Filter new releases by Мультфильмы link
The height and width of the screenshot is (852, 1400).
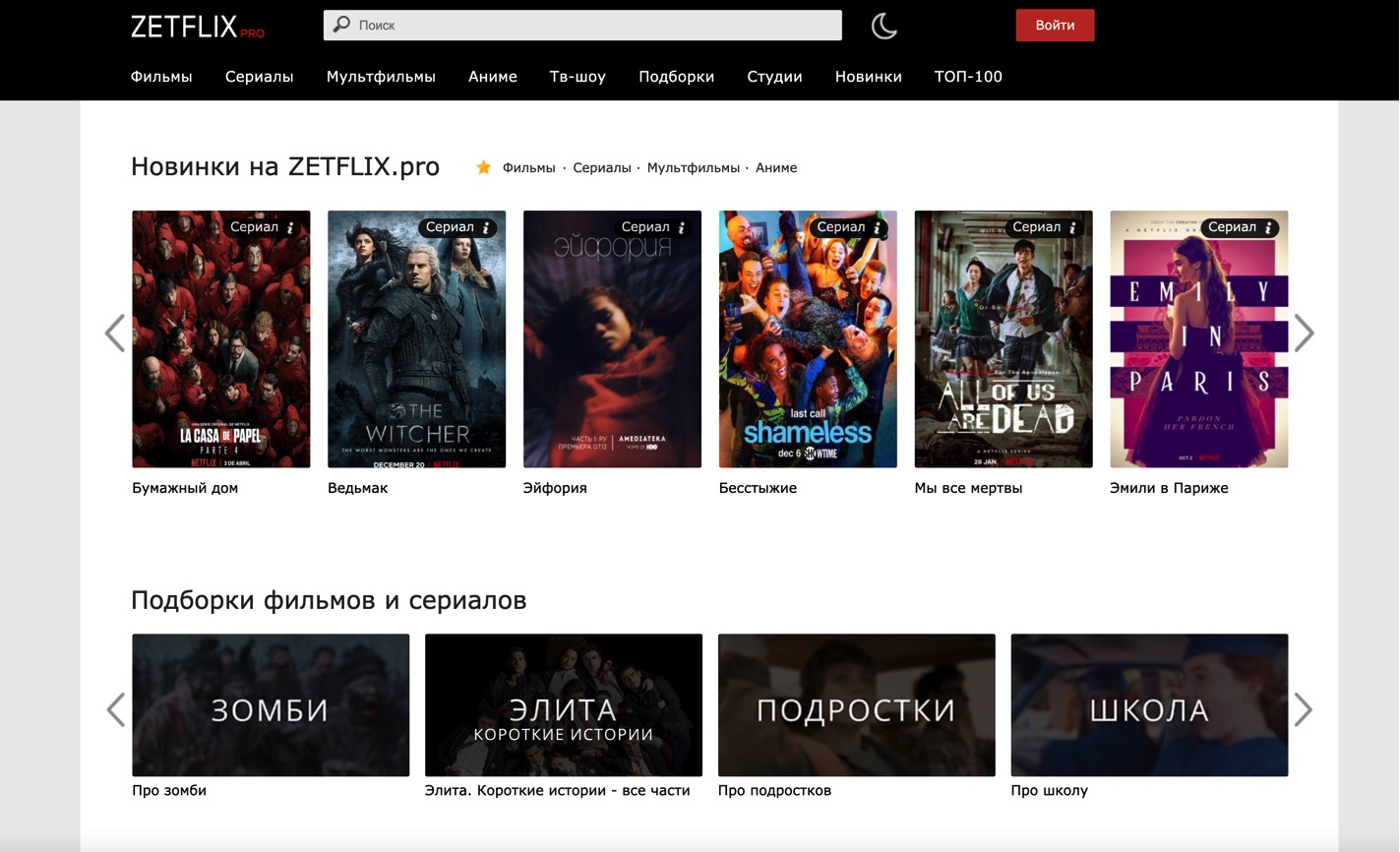pos(694,168)
